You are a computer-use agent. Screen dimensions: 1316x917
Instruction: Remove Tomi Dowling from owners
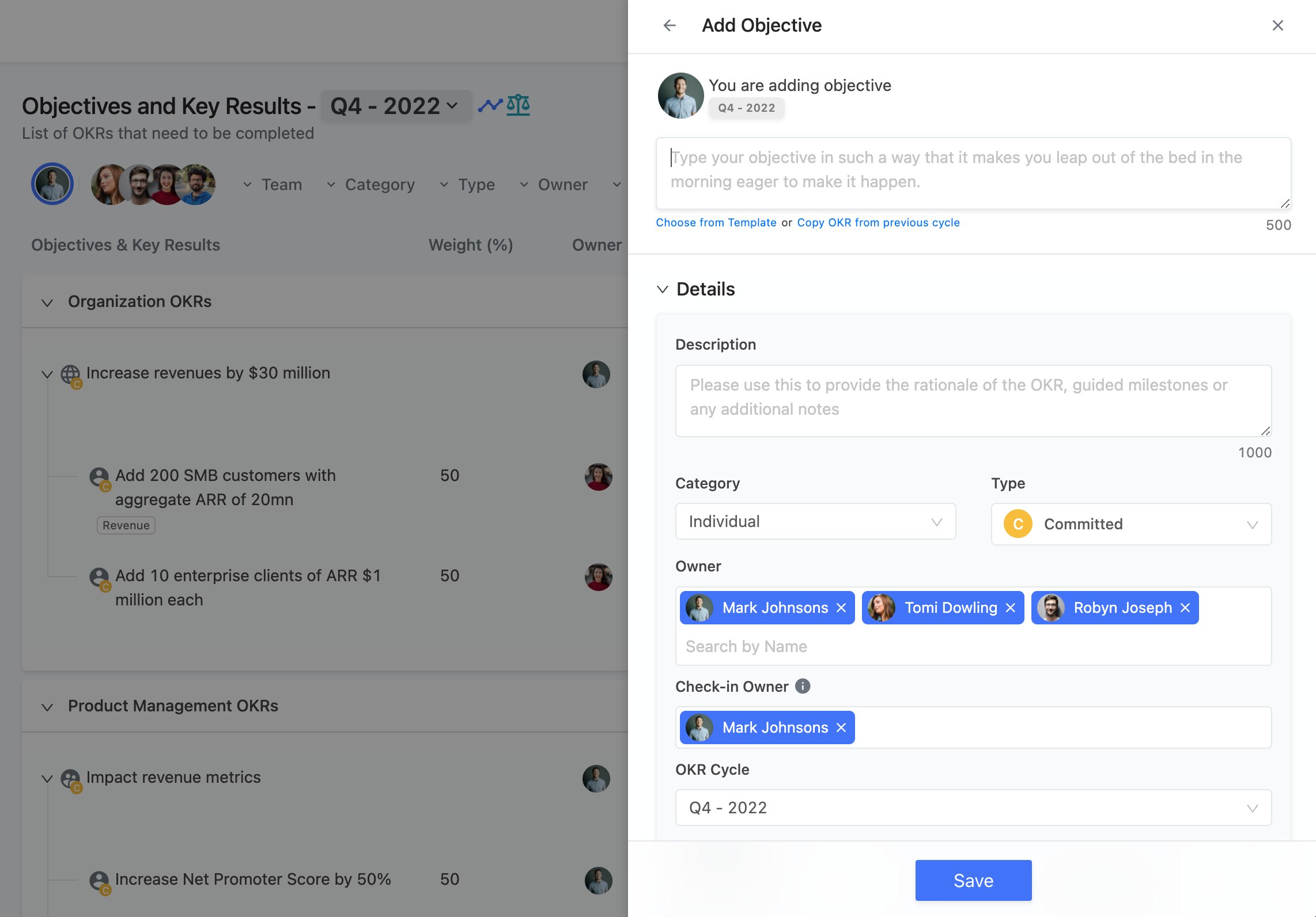(1010, 608)
